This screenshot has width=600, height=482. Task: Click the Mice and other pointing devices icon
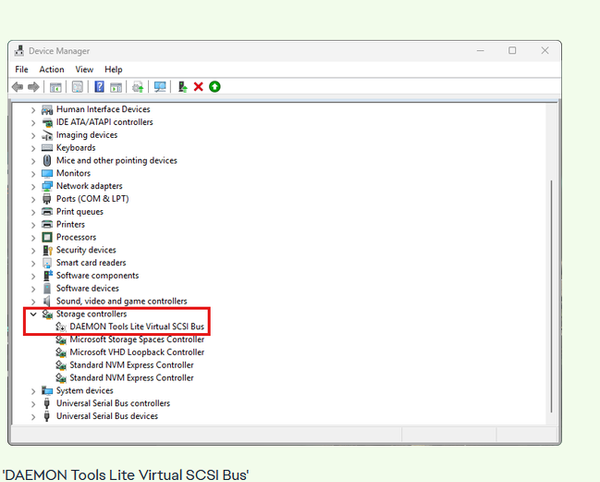[x=47, y=160]
